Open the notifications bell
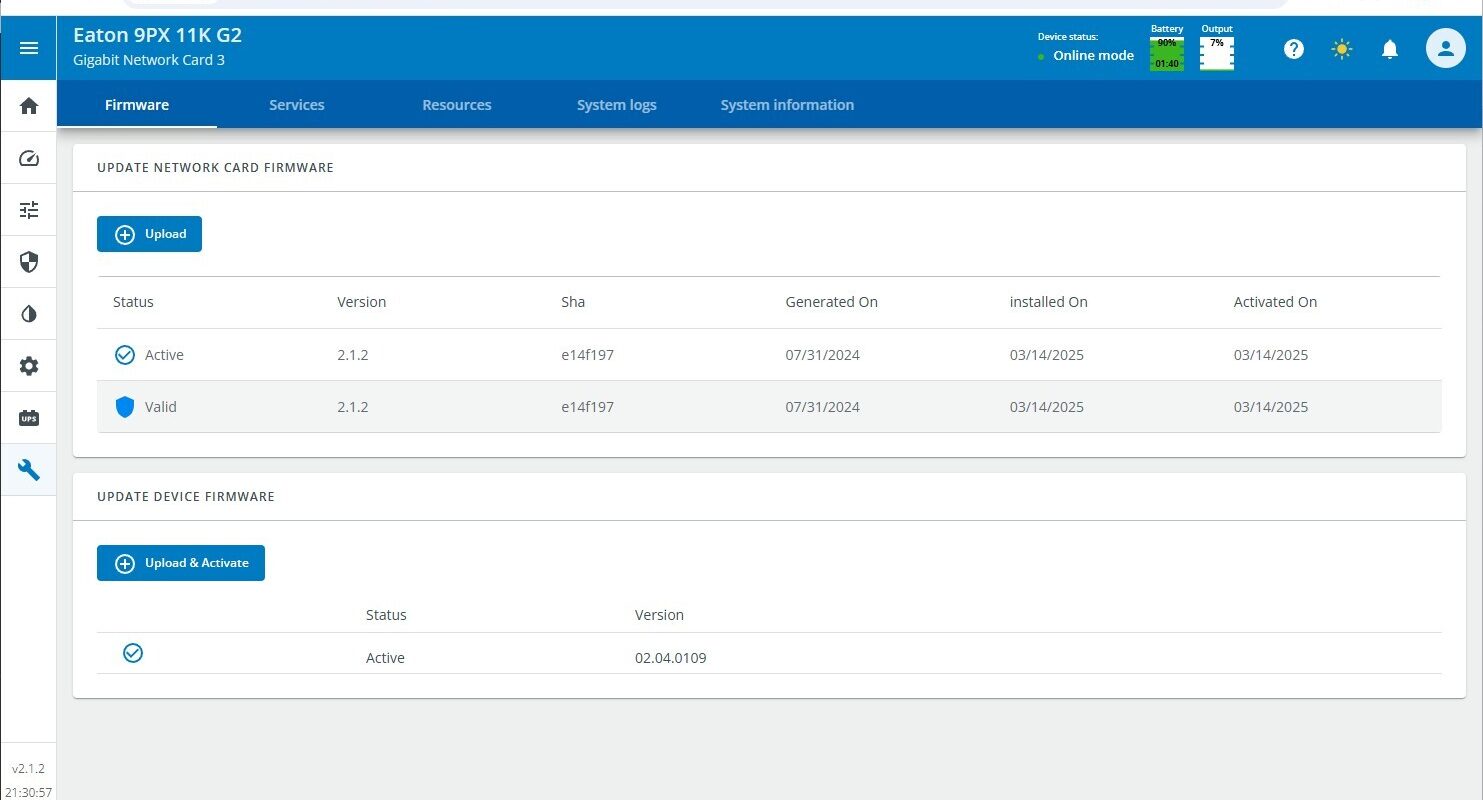 pos(1389,49)
